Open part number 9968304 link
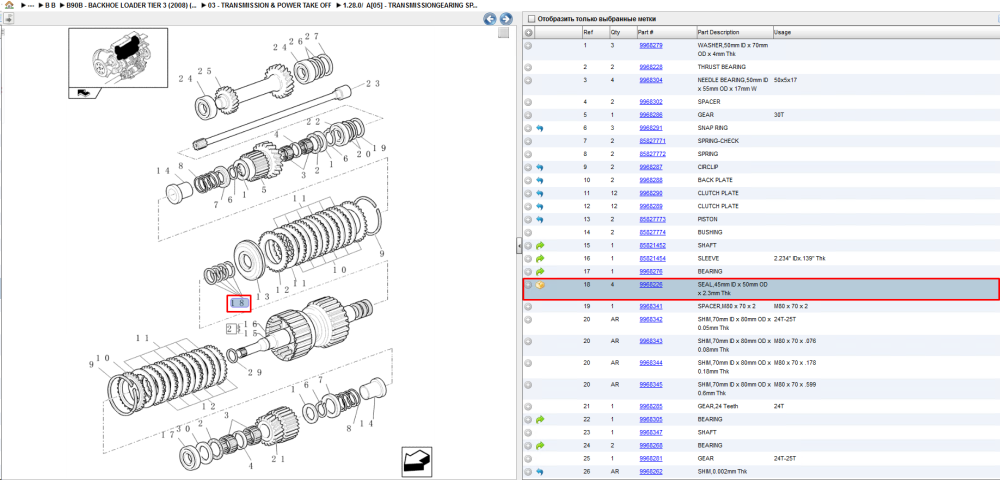This screenshot has height=480, width=1000. tap(651, 80)
